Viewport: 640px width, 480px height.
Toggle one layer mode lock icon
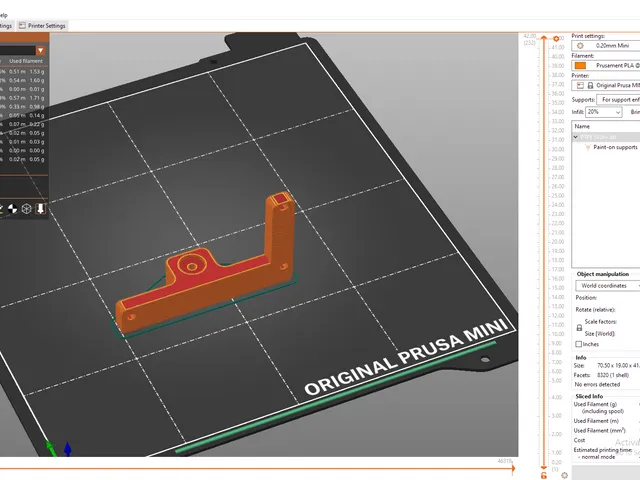click(544, 476)
